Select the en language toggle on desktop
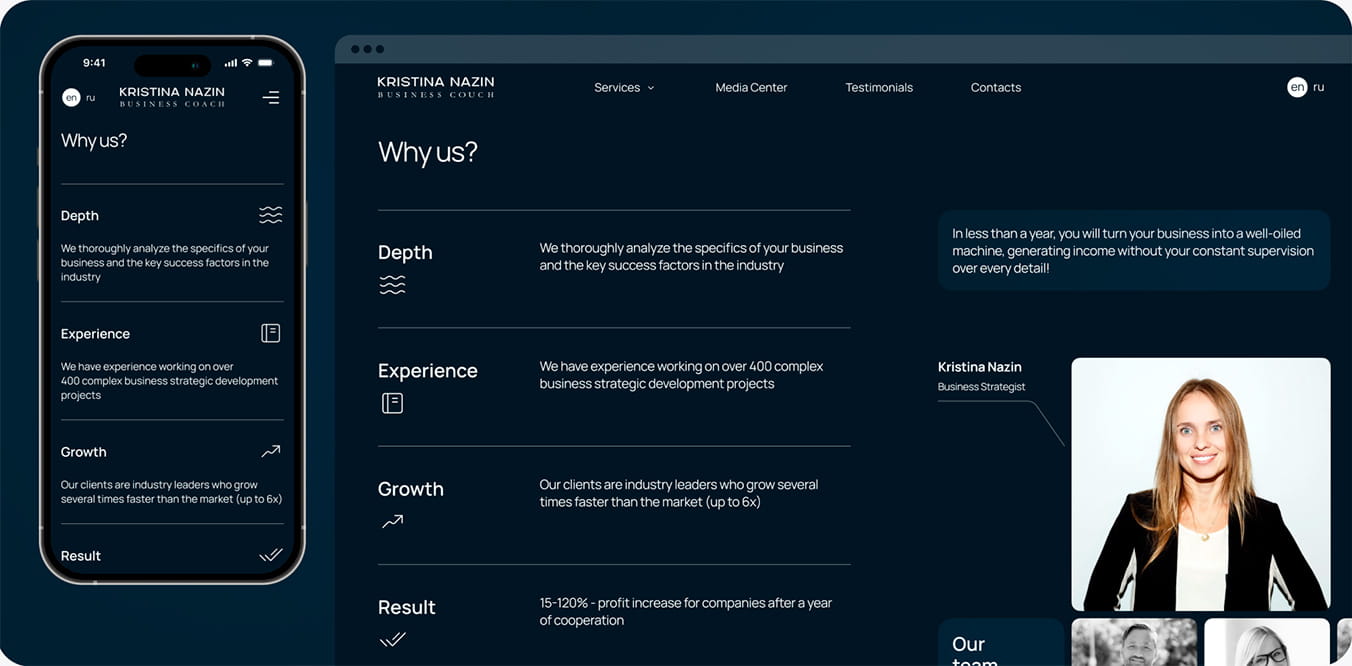This screenshot has width=1352, height=666. pos(1297,87)
